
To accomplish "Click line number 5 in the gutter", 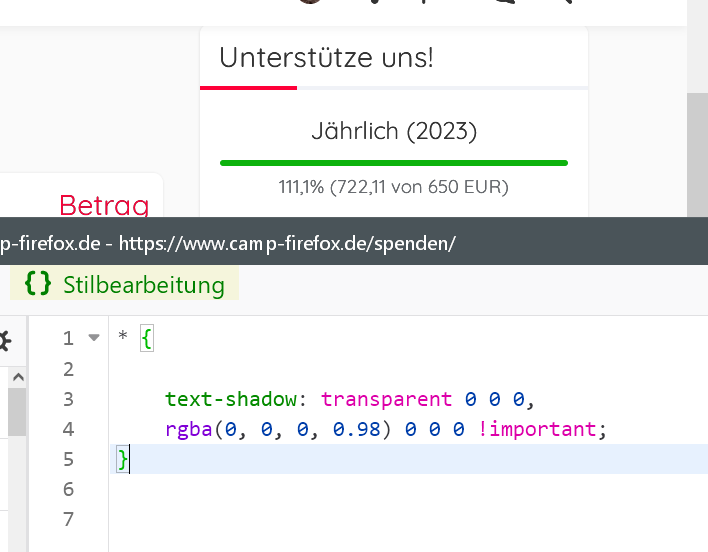I will click(68, 459).
